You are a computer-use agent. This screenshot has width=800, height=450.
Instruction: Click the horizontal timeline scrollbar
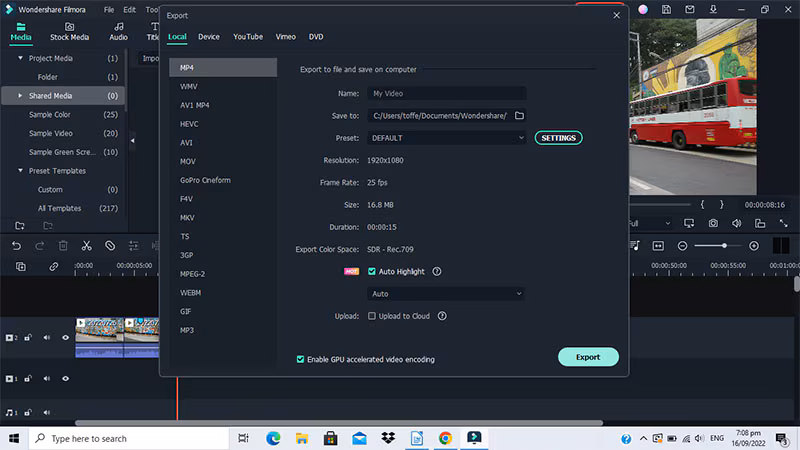point(339,422)
